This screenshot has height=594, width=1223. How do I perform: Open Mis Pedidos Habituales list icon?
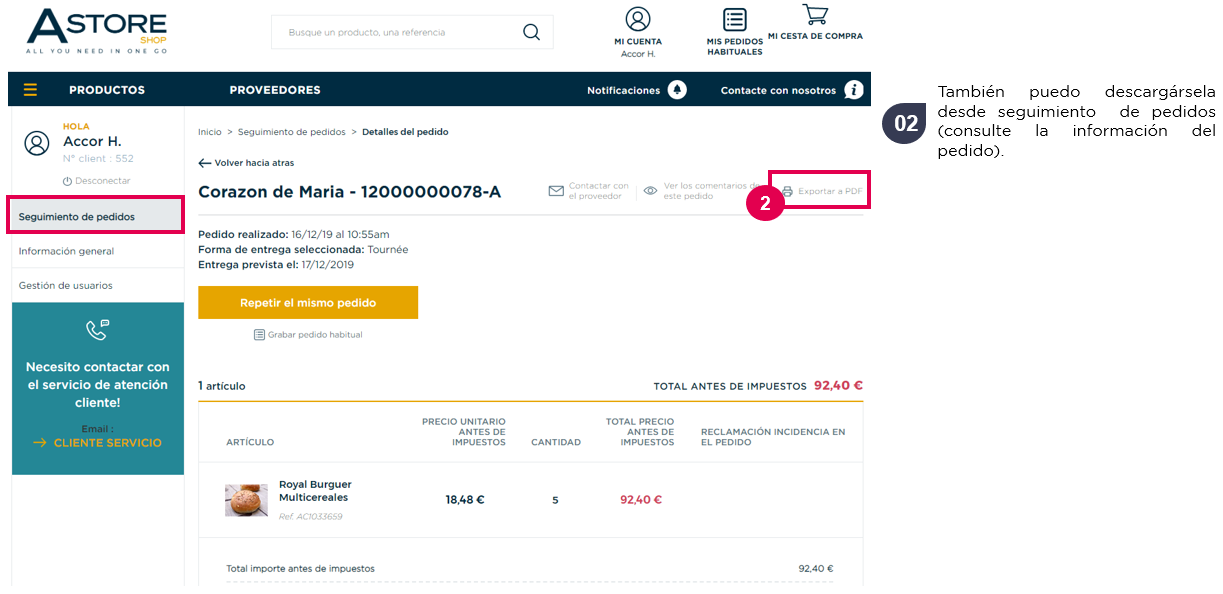tap(735, 20)
